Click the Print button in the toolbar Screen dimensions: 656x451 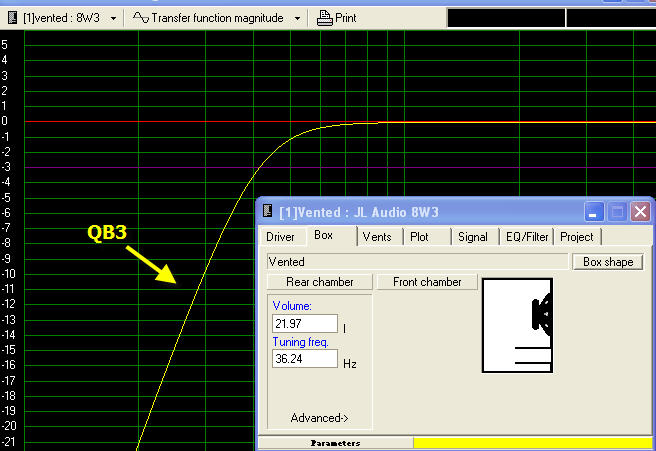tap(336, 18)
